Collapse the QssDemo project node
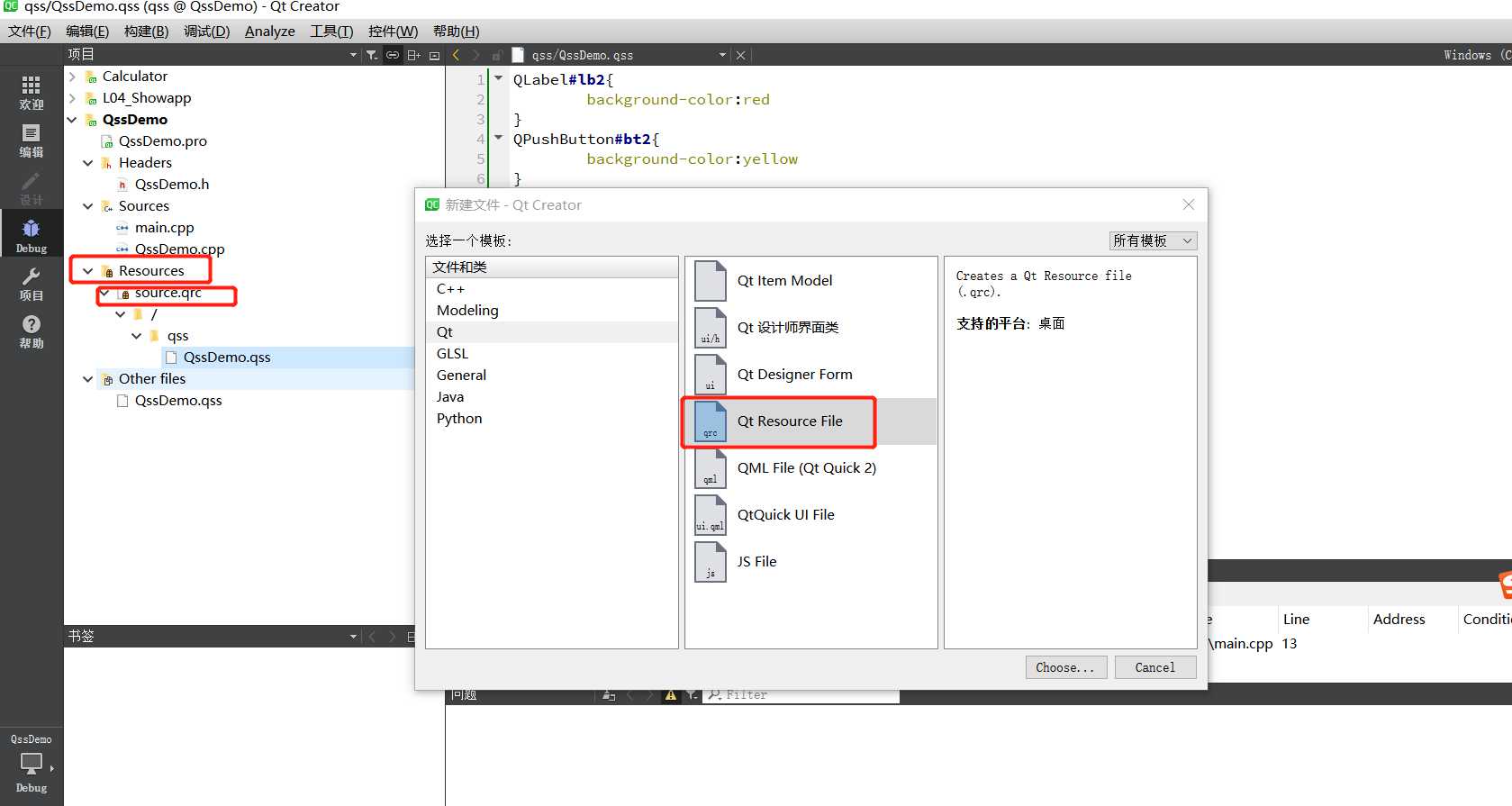This screenshot has height=806, width=1512. point(72,120)
